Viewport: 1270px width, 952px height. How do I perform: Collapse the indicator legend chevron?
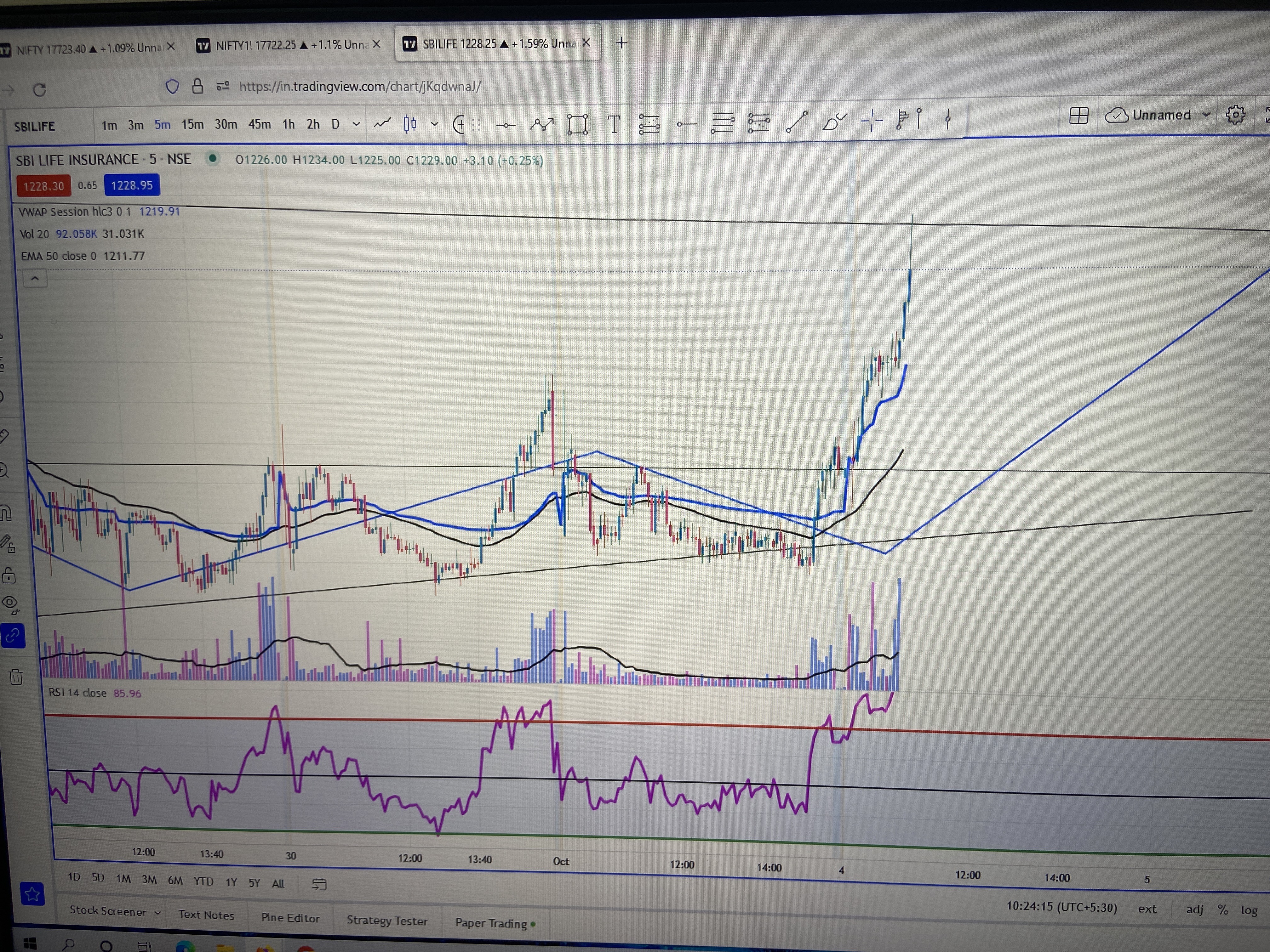coord(35,279)
